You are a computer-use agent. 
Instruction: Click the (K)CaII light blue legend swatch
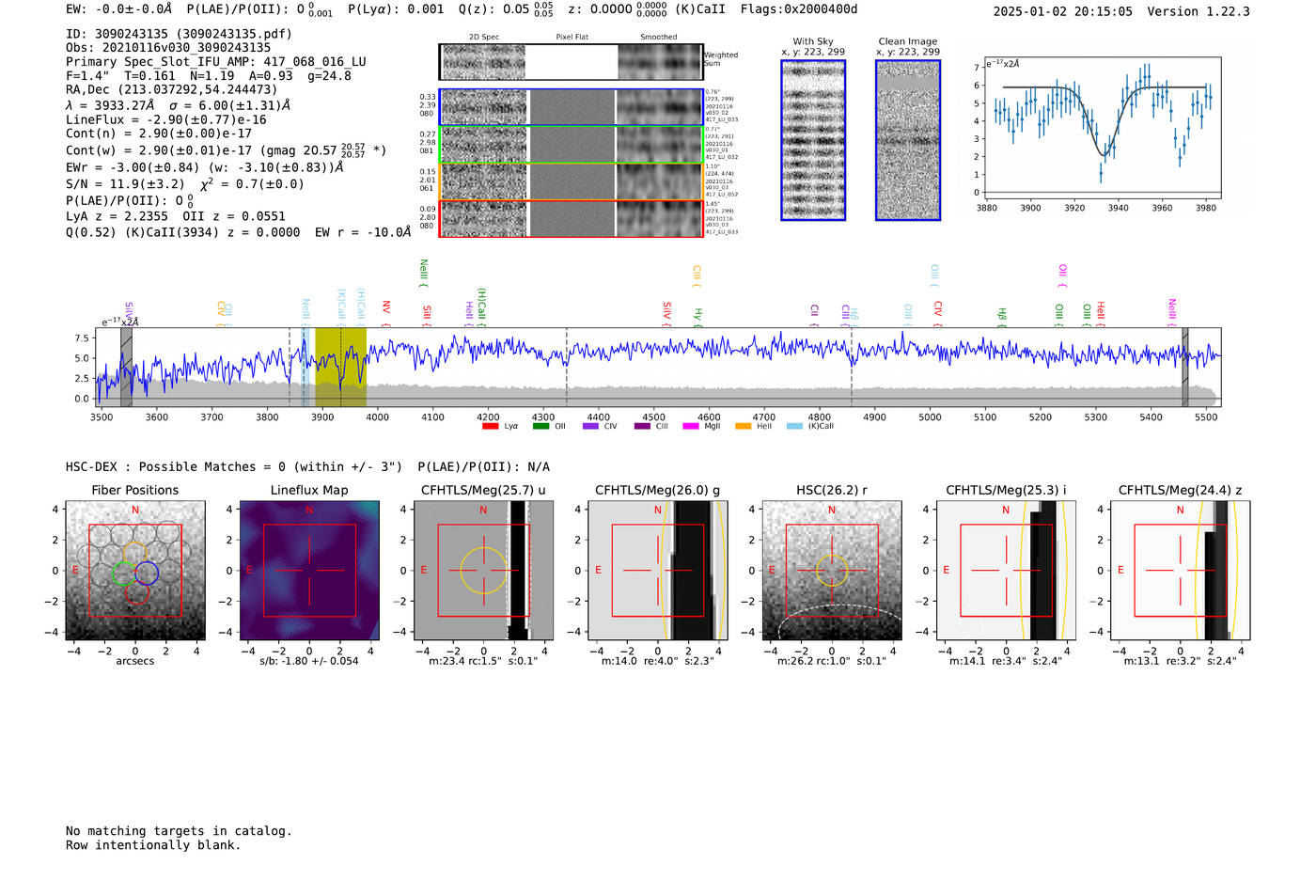tap(794, 426)
